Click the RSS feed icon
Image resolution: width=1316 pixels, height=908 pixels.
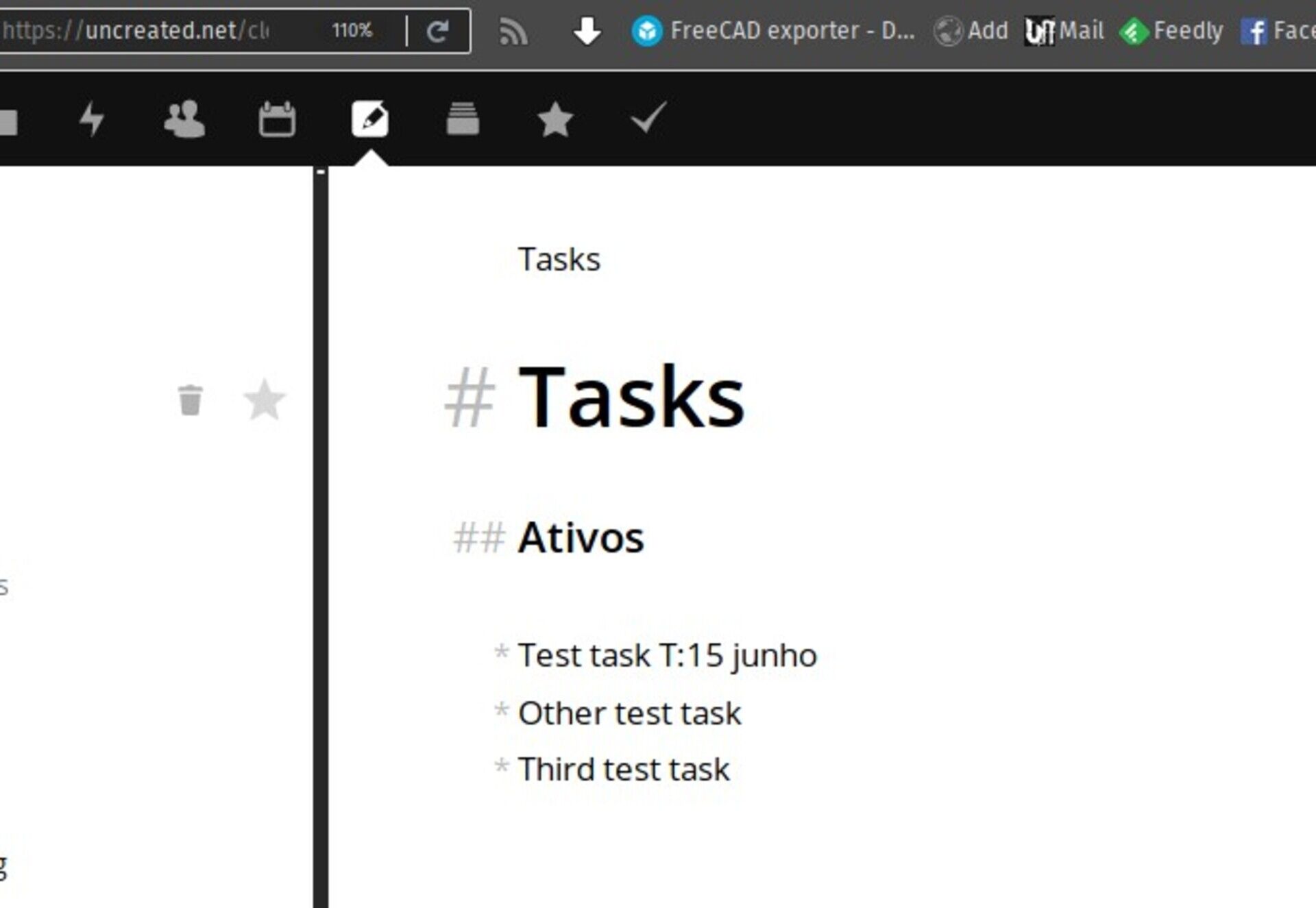pyautogui.click(x=513, y=32)
